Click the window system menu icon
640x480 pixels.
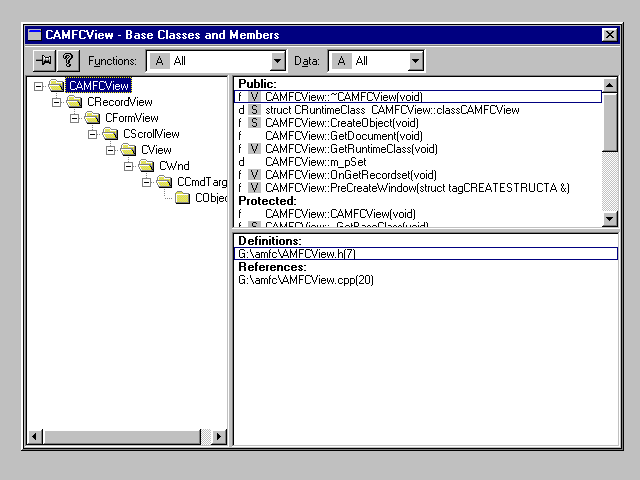tap(35, 34)
